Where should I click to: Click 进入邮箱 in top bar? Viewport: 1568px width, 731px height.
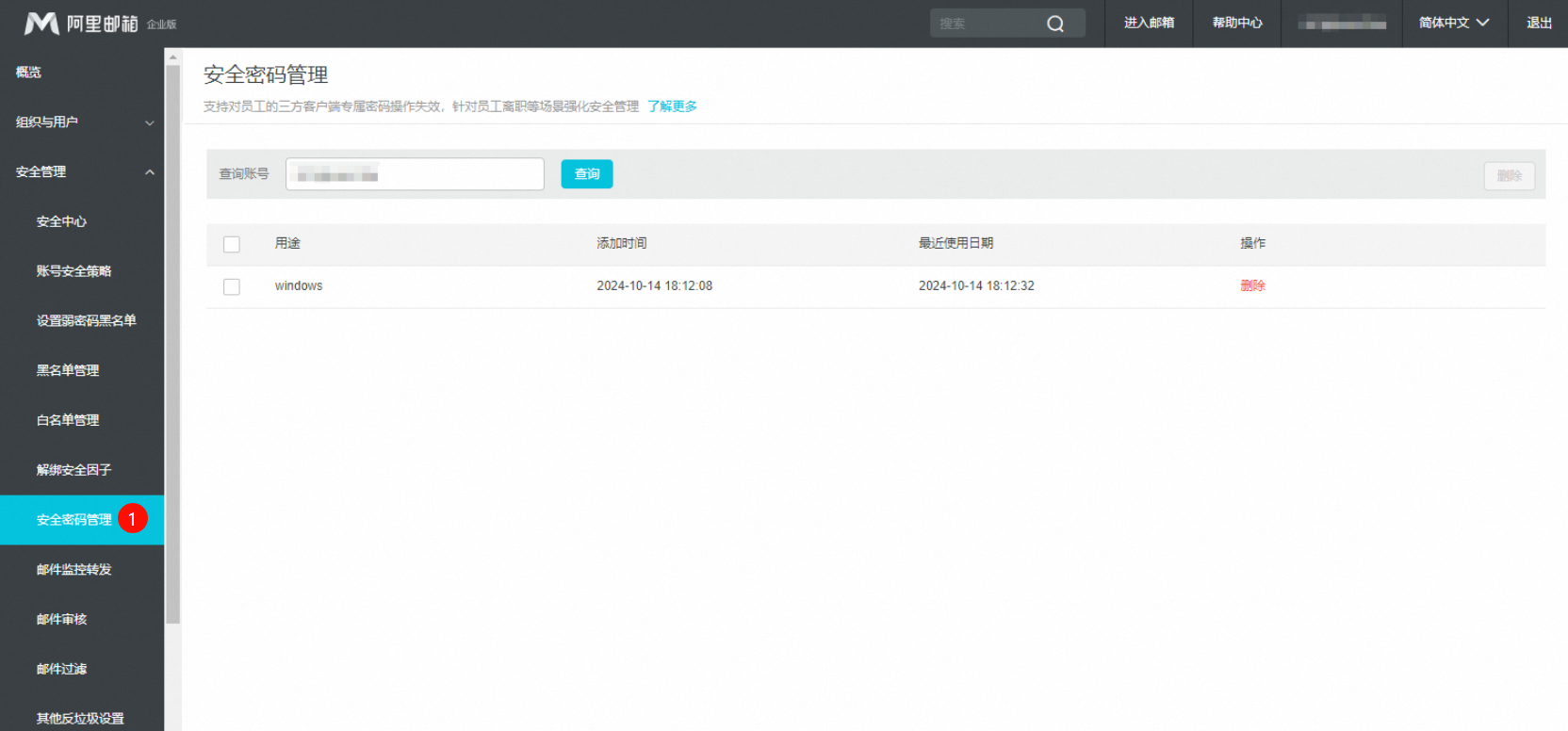1148,23
